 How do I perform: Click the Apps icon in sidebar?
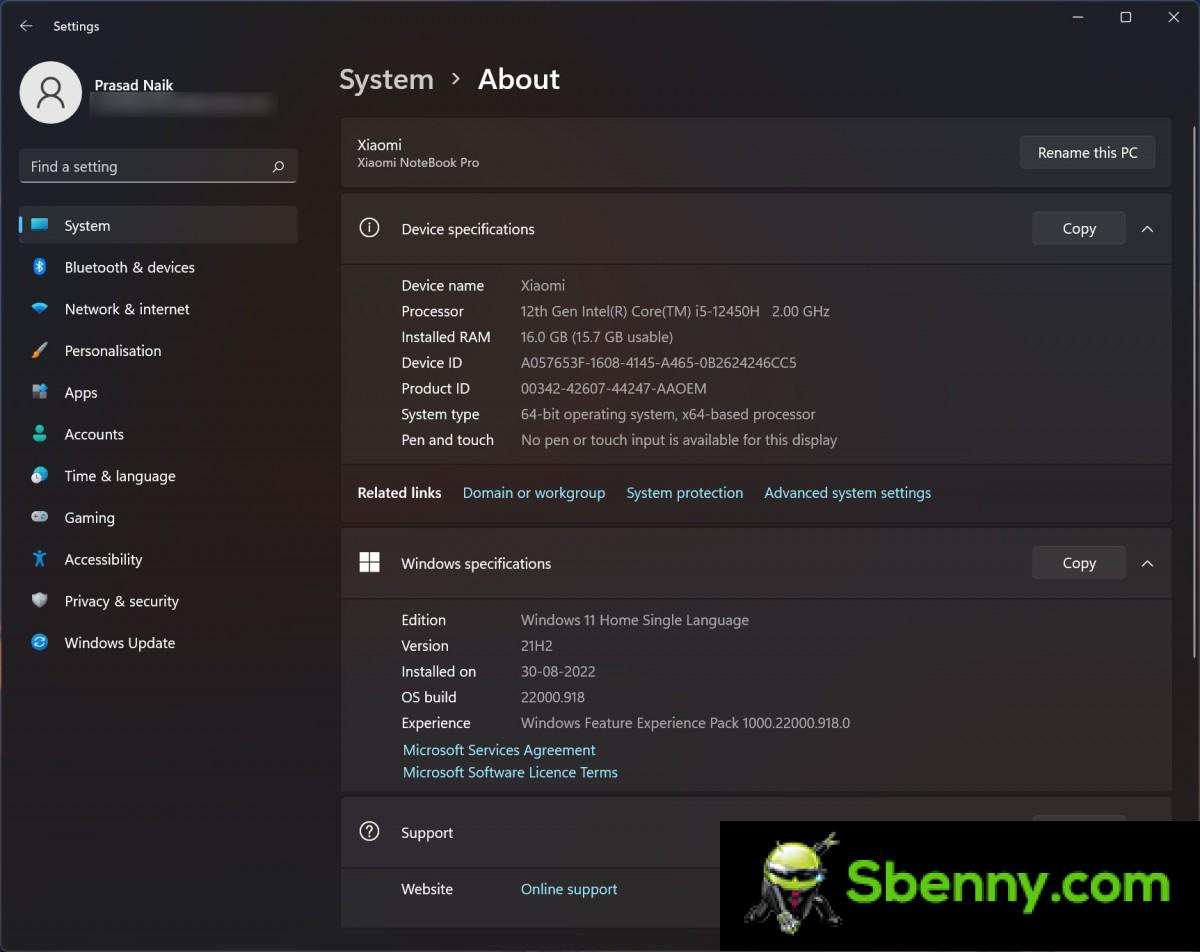coord(40,392)
